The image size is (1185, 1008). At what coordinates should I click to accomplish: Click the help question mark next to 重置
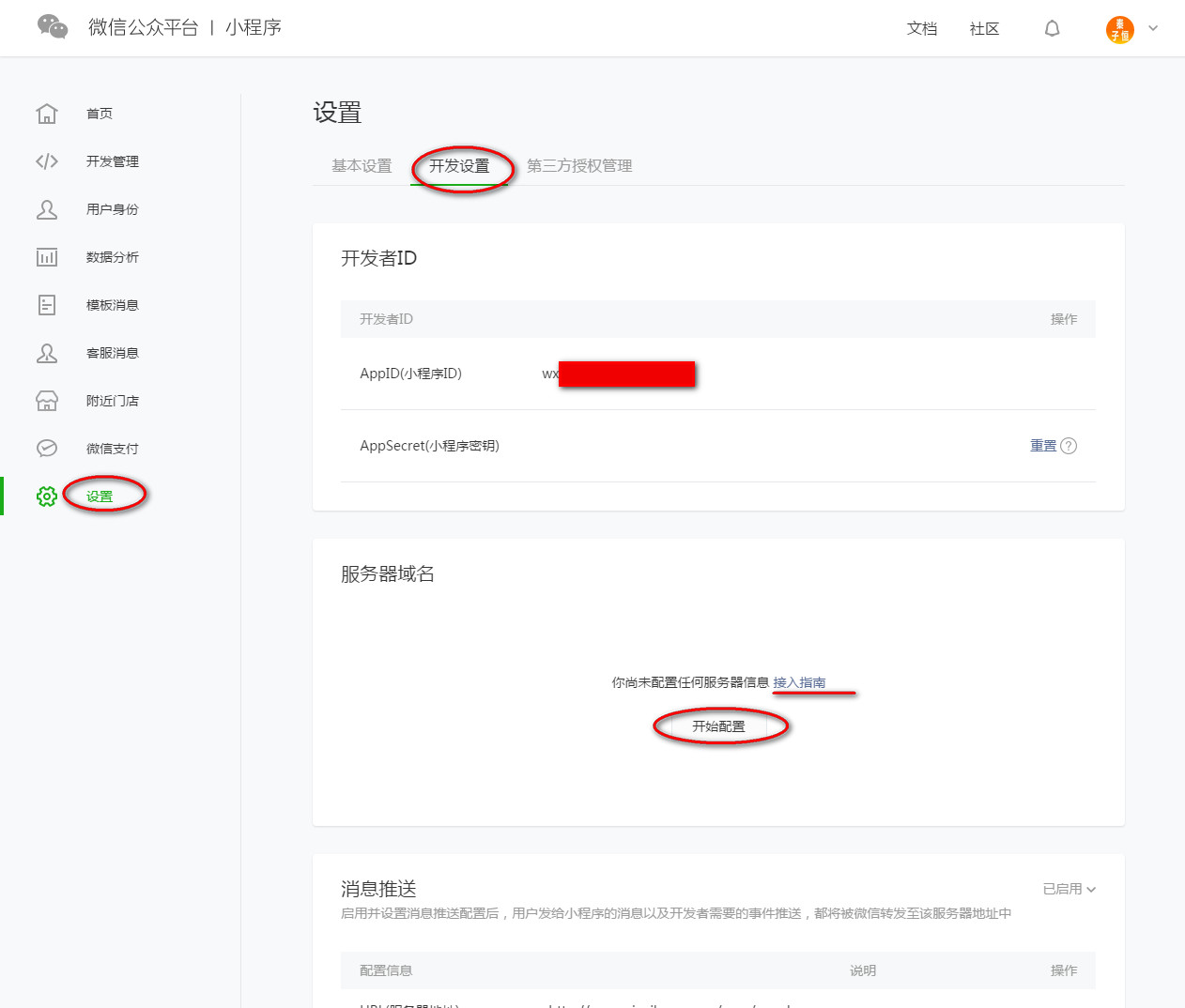click(x=1069, y=446)
